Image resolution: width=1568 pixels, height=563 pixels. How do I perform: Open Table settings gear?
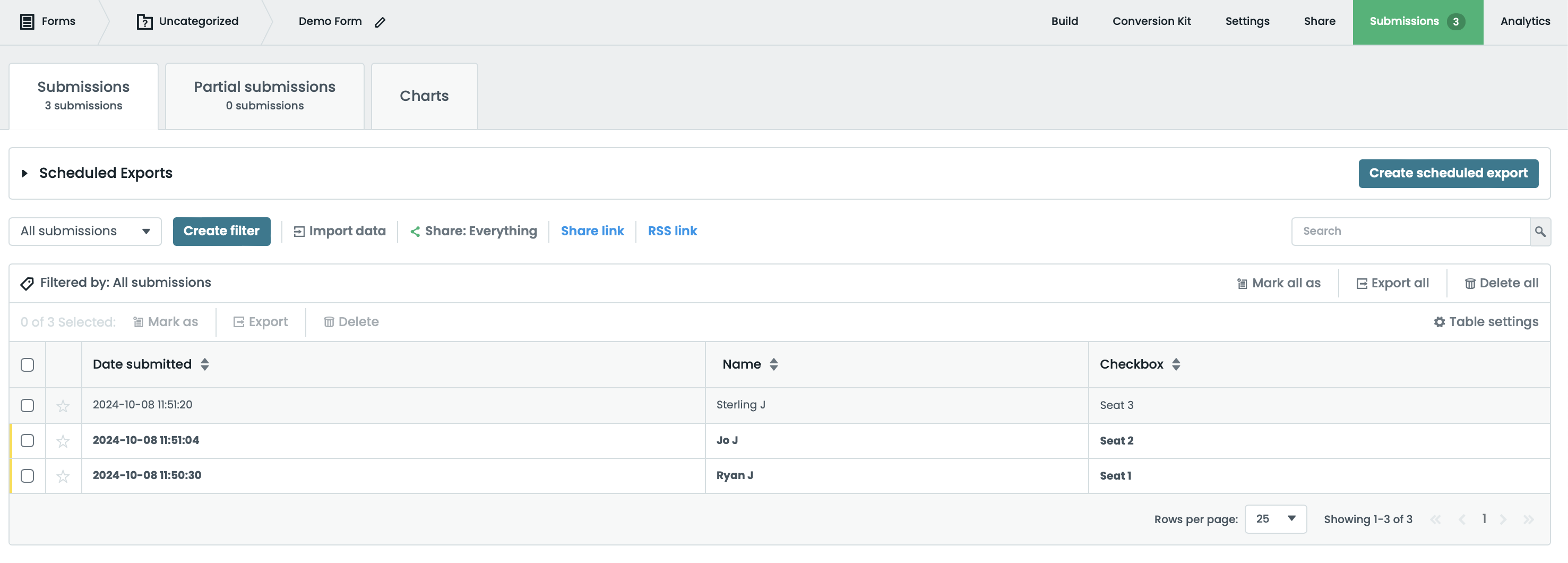tap(1439, 322)
